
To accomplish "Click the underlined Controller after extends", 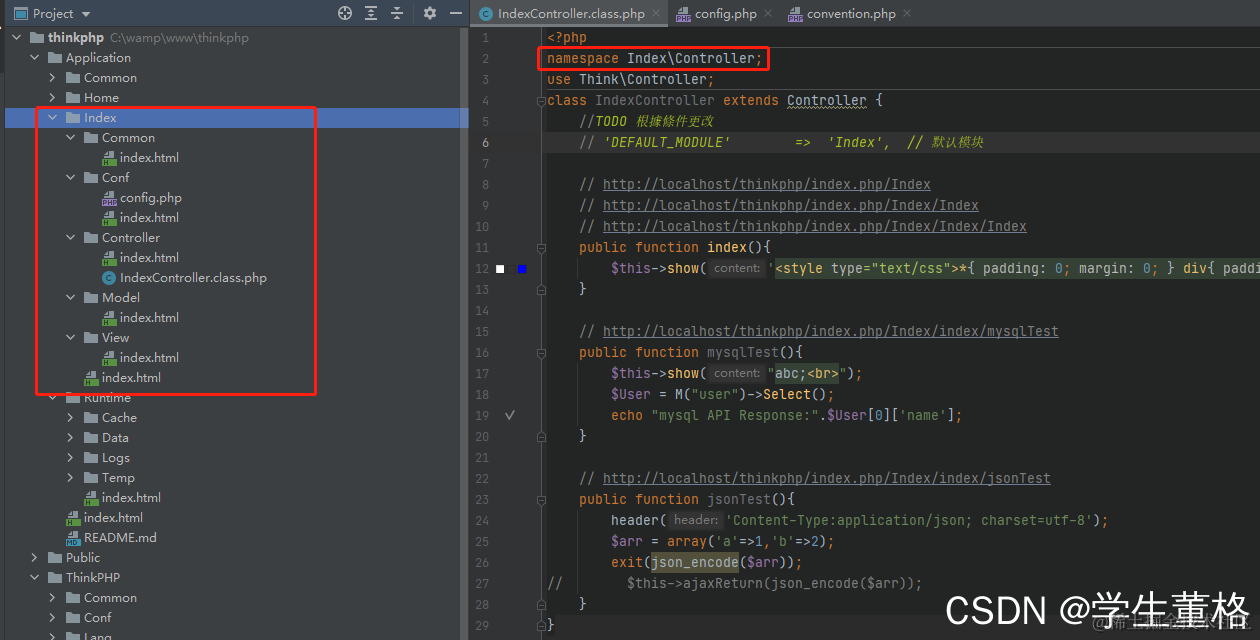I will click(x=827, y=100).
